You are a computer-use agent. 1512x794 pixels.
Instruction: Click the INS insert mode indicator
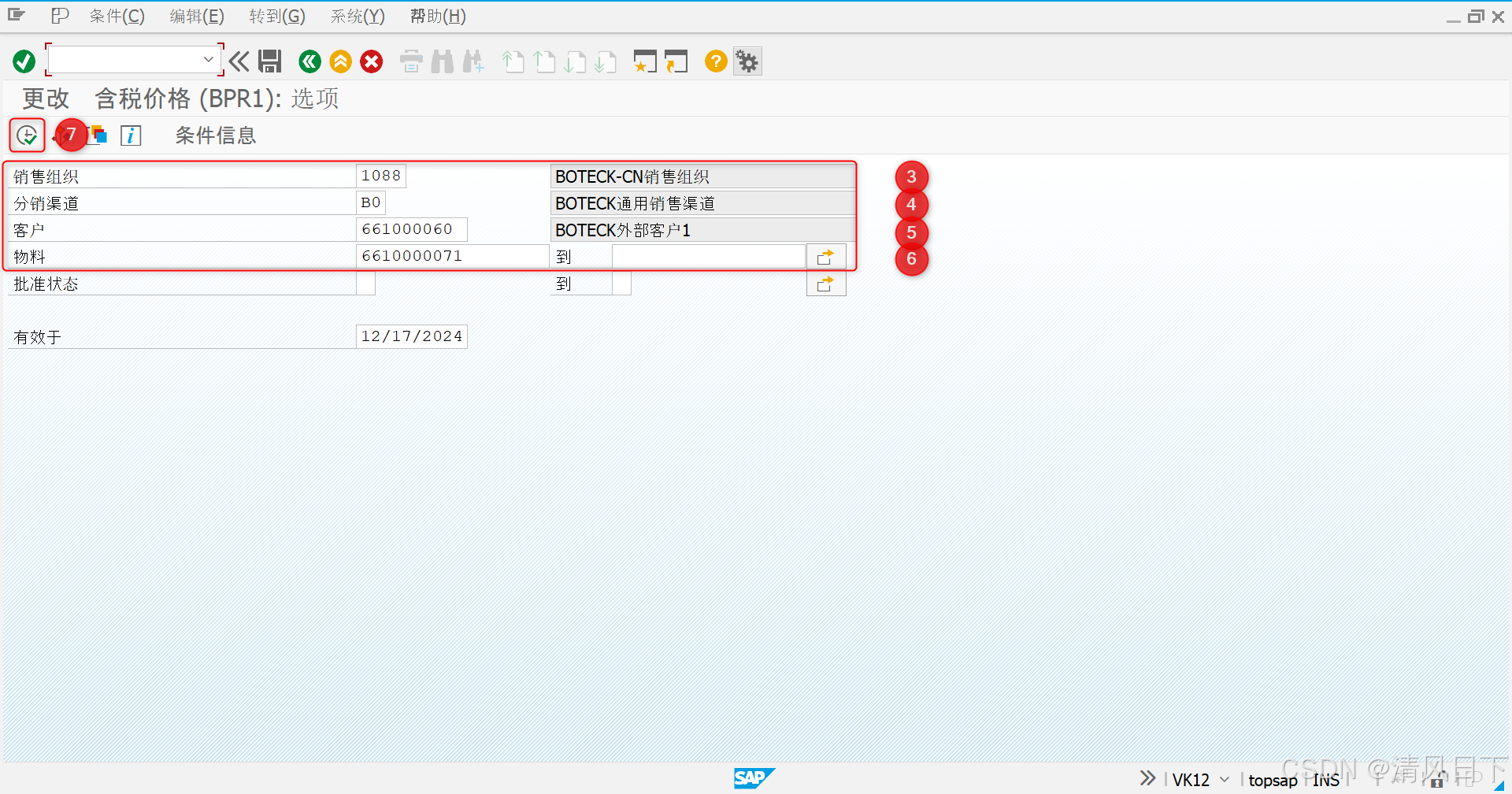point(1326,780)
